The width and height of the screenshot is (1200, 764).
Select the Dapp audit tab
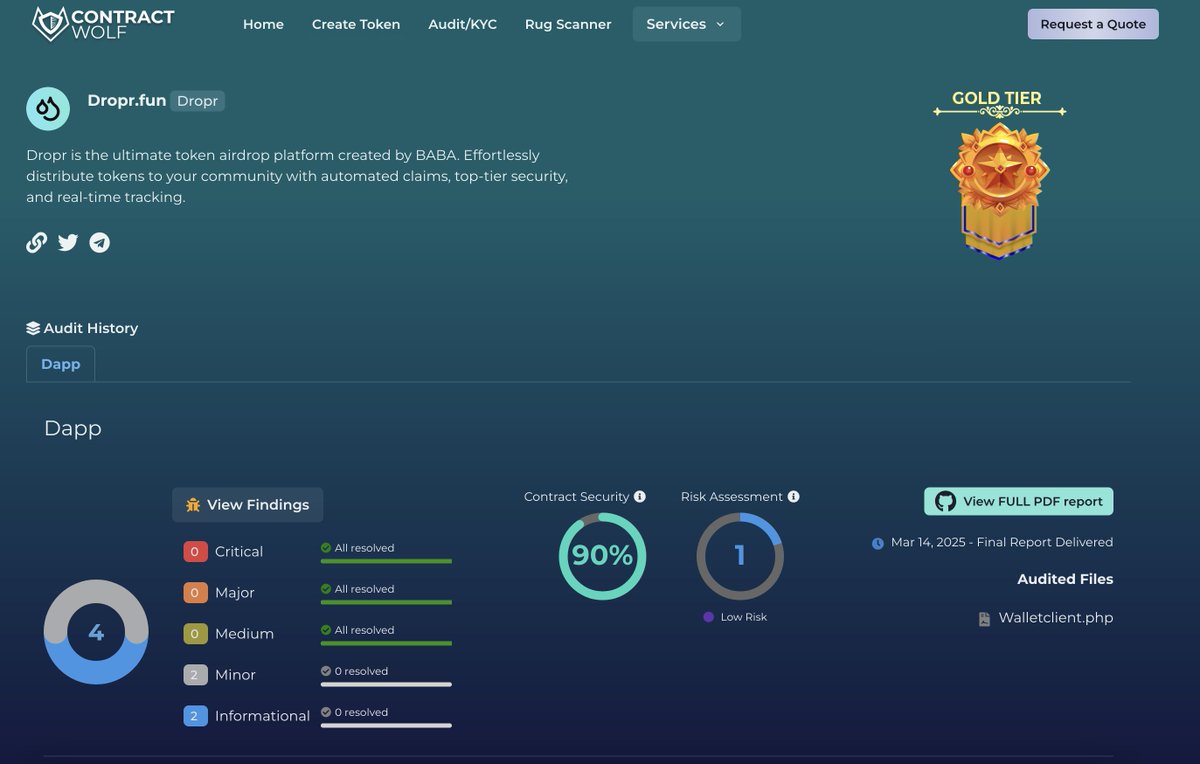61,364
